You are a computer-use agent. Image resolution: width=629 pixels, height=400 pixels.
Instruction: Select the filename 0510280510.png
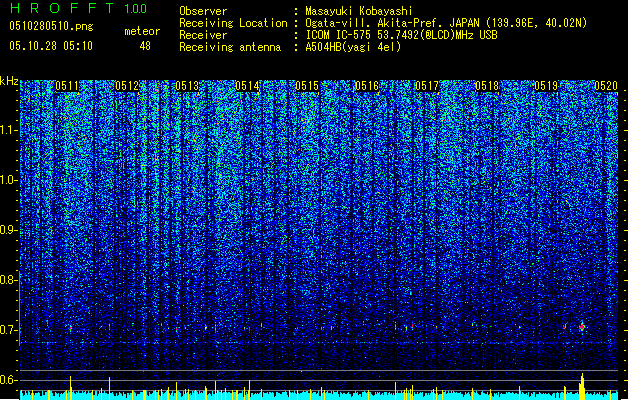51,26
